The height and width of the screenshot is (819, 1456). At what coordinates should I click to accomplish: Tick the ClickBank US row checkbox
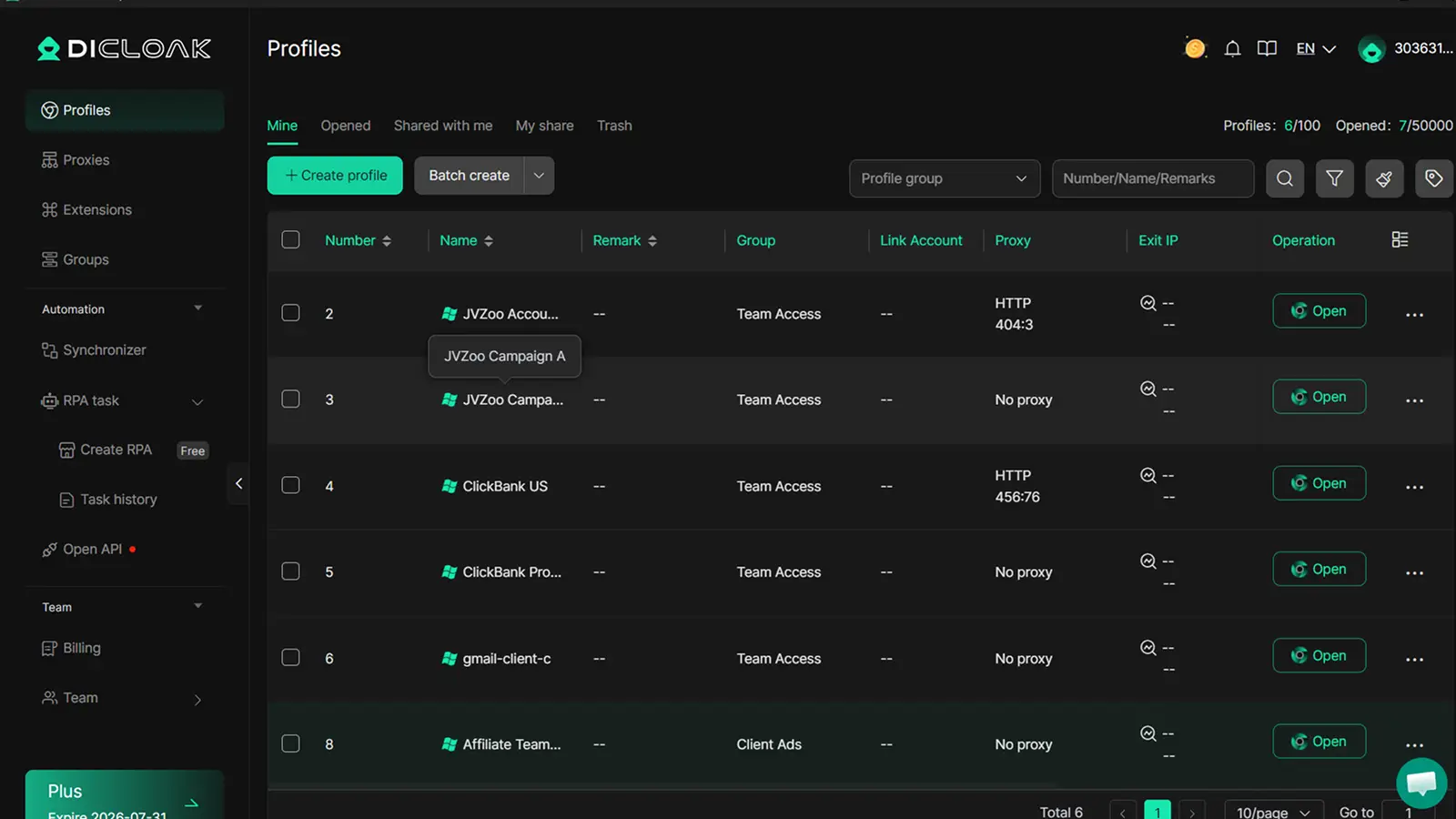click(291, 485)
